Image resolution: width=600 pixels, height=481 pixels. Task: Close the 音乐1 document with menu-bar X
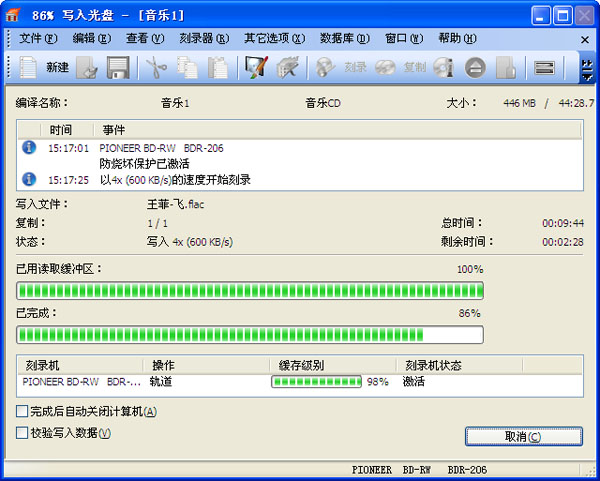pyautogui.click(x=585, y=39)
